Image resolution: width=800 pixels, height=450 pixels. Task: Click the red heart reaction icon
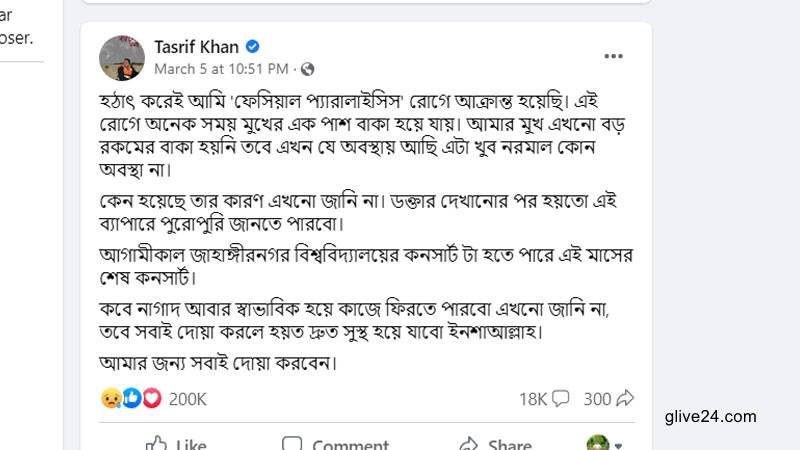(x=151, y=399)
